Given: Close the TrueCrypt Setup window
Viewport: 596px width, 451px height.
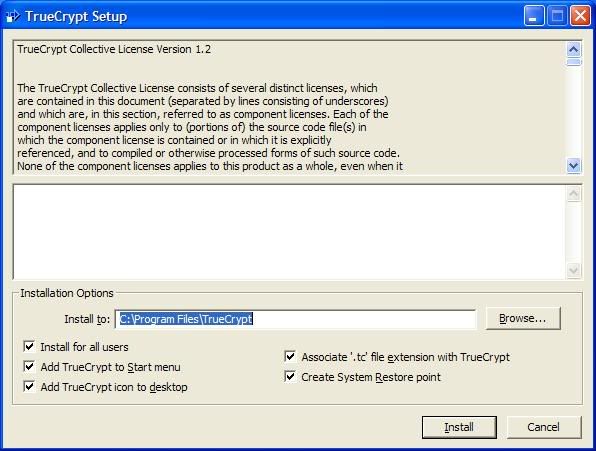Looking at the screenshot, I should tap(580, 16).
